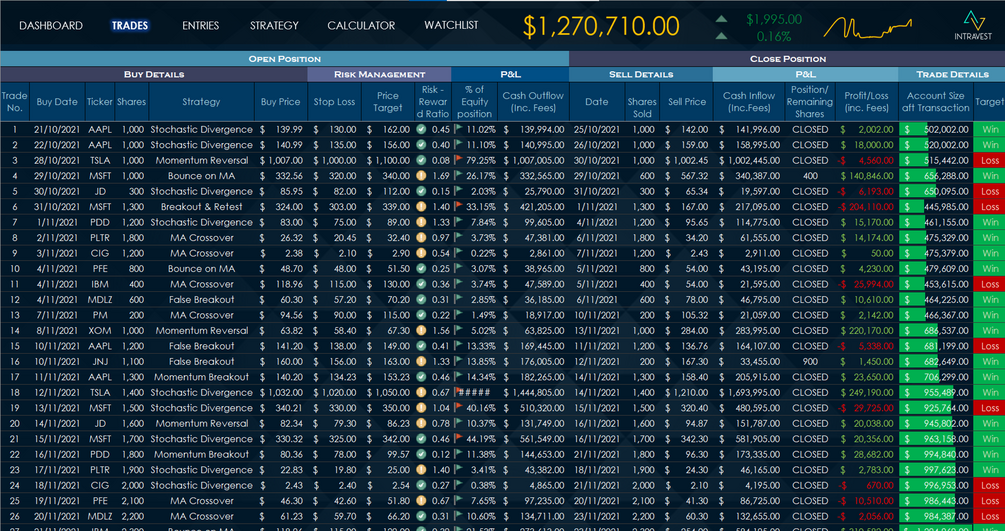Select the Close Position section header
The height and width of the screenshot is (531, 1005).
pos(787,59)
